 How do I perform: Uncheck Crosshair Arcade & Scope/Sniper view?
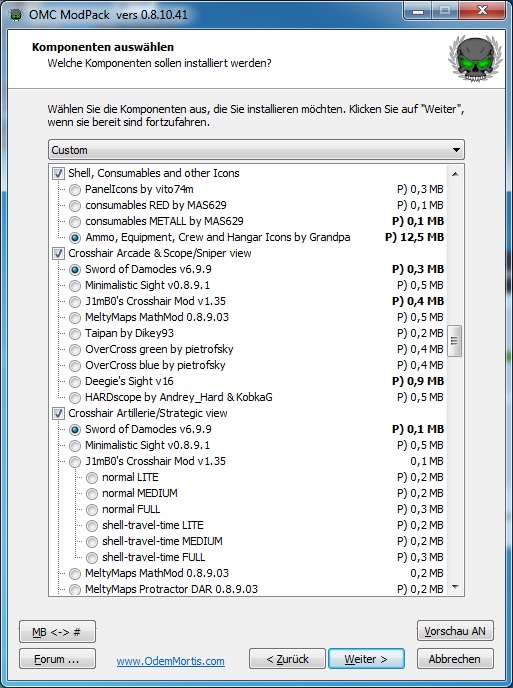click(58, 254)
